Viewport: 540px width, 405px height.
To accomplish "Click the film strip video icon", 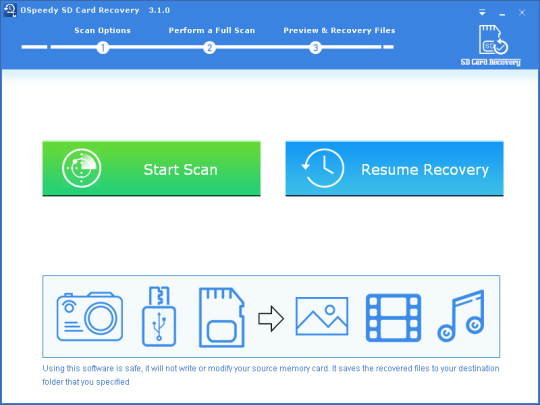I will pos(393,318).
